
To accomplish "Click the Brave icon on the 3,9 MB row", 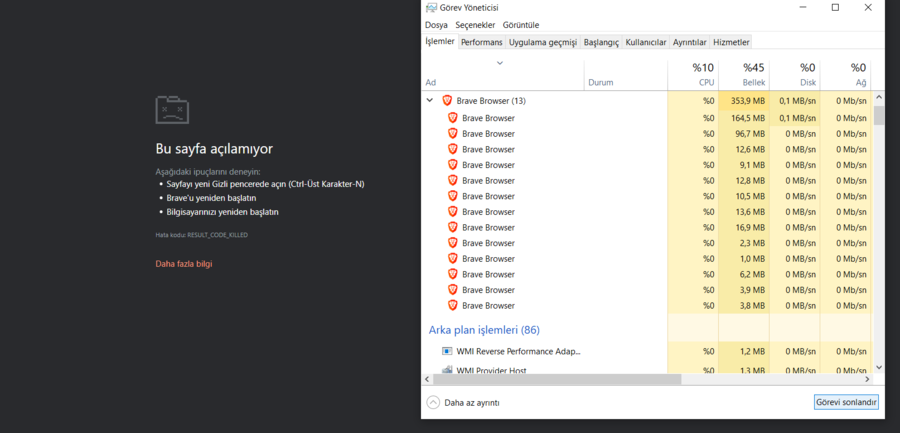I will 453,289.
